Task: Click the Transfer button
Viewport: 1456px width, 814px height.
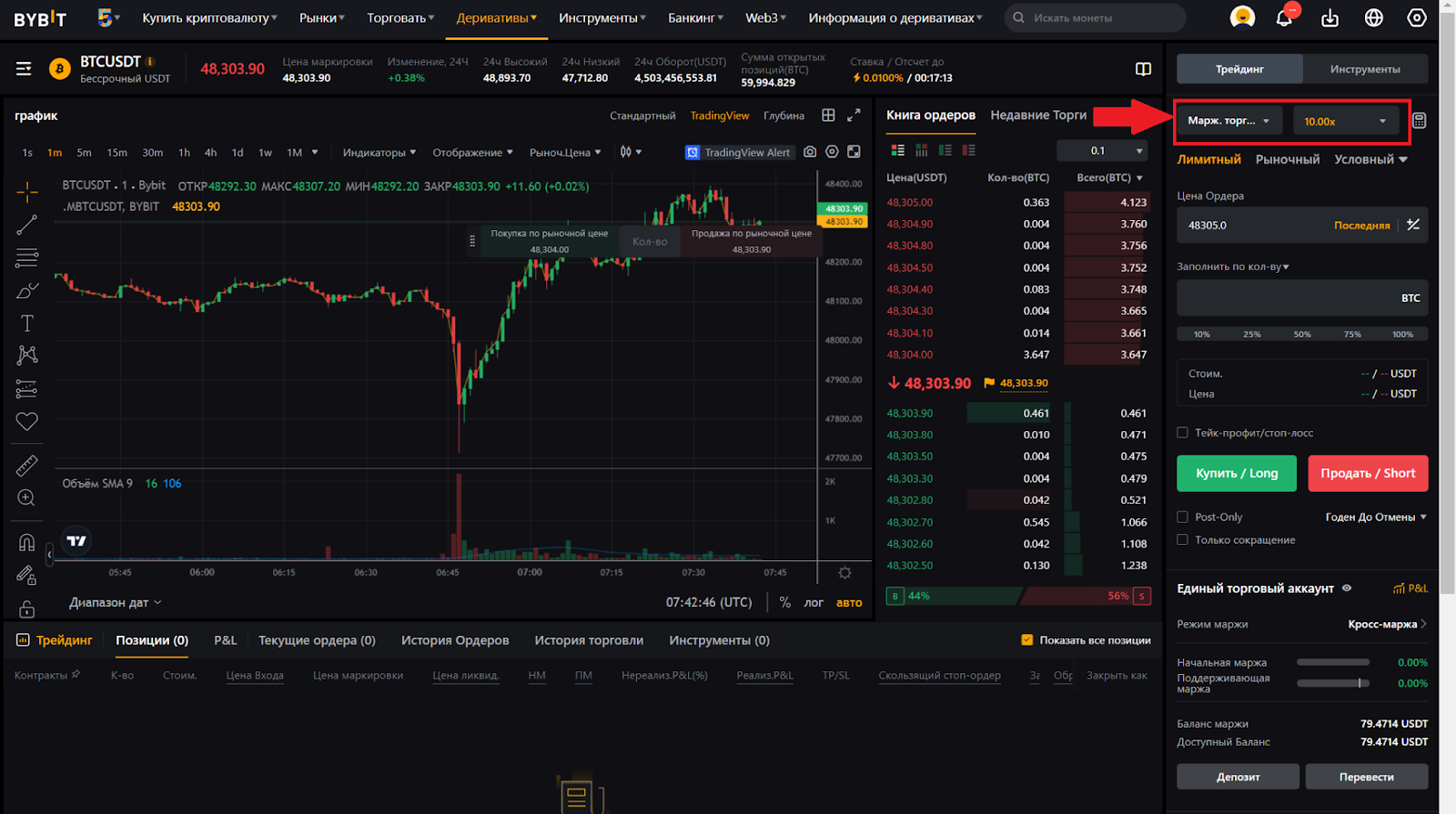Action: [x=1366, y=777]
